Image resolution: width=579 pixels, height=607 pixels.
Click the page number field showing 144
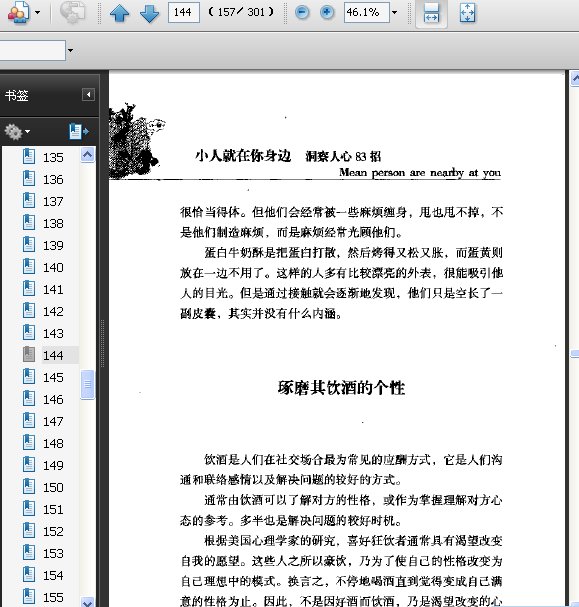[183, 12]
